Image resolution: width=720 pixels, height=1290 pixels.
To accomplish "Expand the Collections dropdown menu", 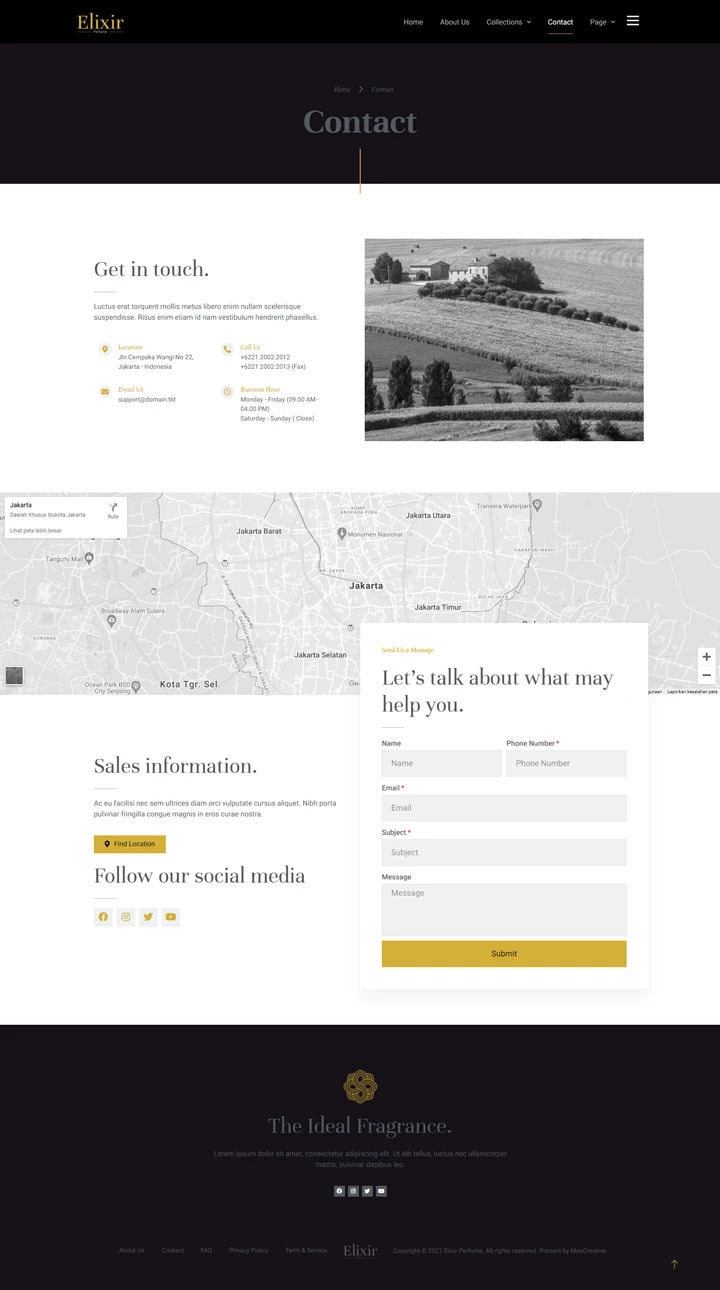I will point(508,22).
